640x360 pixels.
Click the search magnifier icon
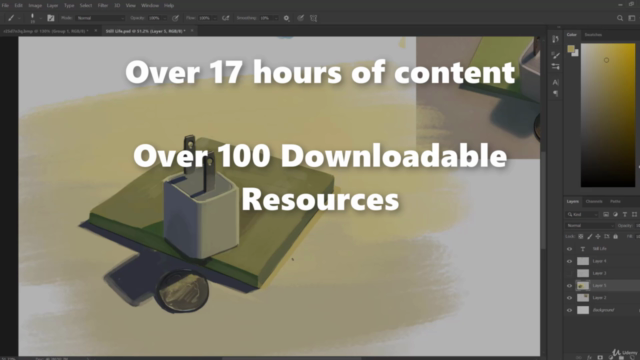pyautogui.click(x=620, y=18)
